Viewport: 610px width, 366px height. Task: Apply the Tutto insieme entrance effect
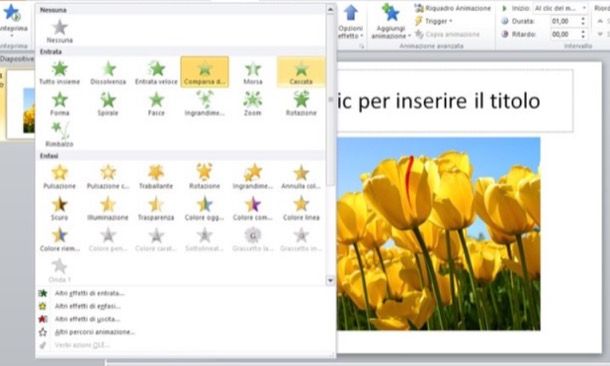click(60, 72)
